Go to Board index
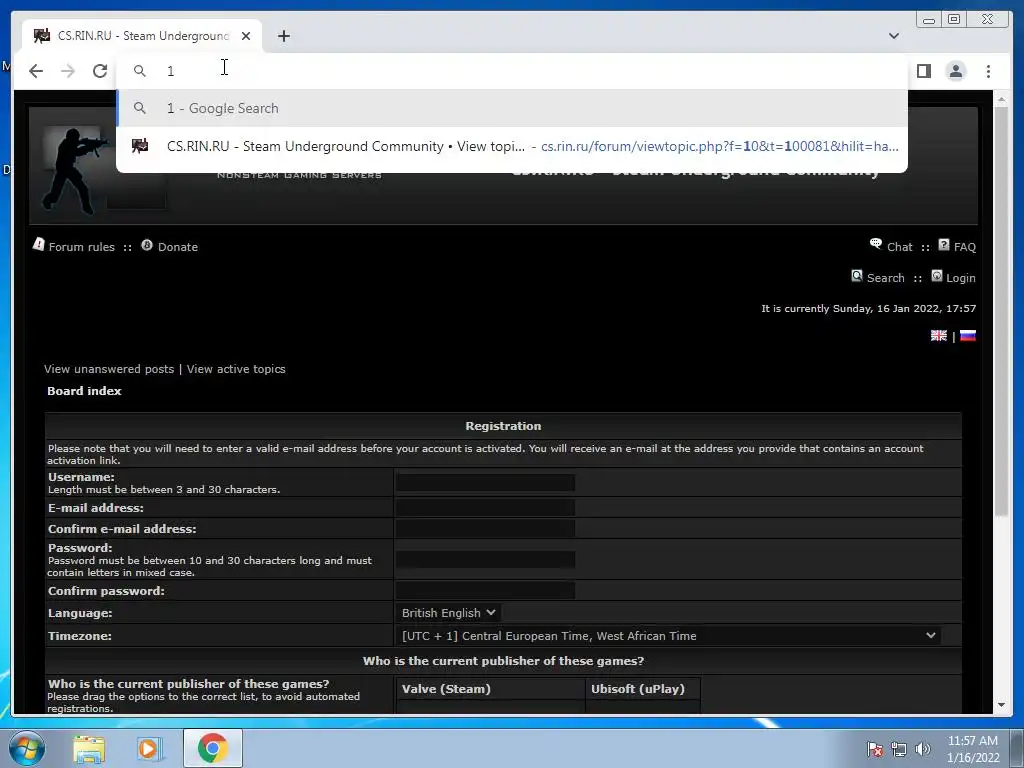The width and height of the screenshot is (1024, 768). 84,391
